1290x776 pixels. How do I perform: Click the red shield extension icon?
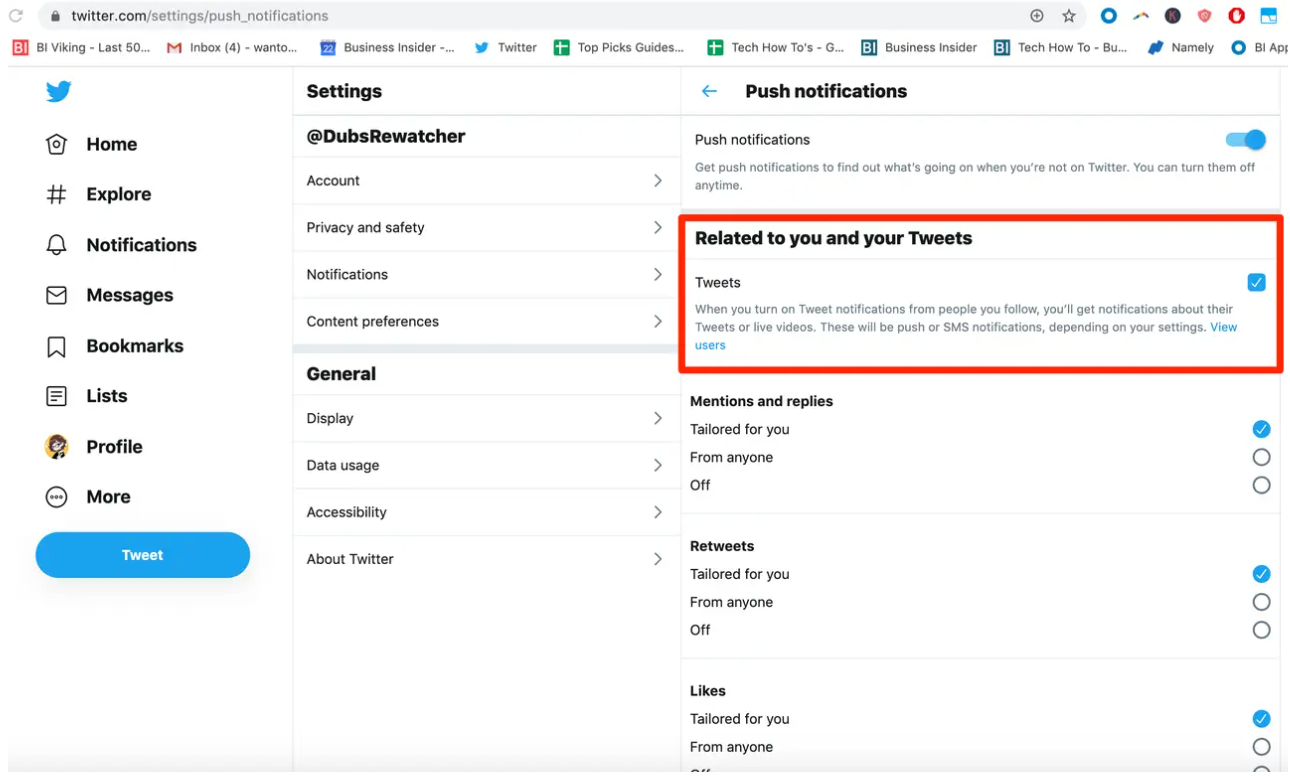[1205, 16]
